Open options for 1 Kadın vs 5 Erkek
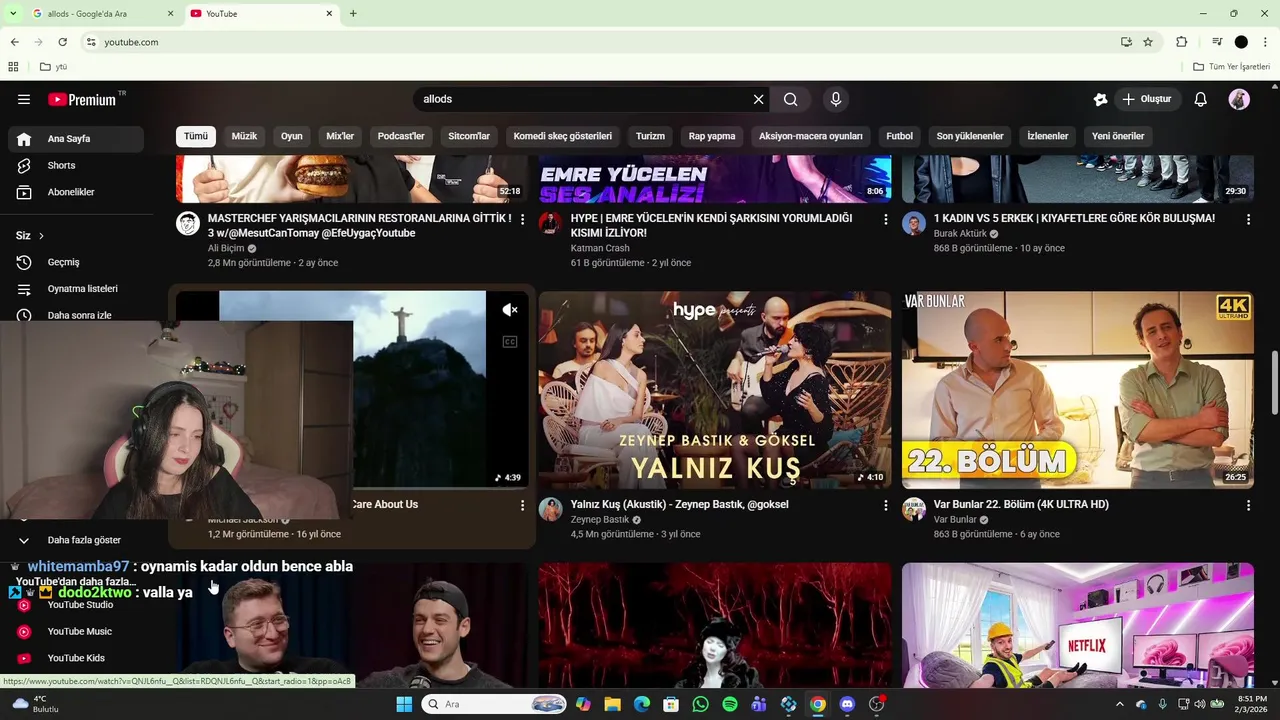 (x=1248, y=219)
